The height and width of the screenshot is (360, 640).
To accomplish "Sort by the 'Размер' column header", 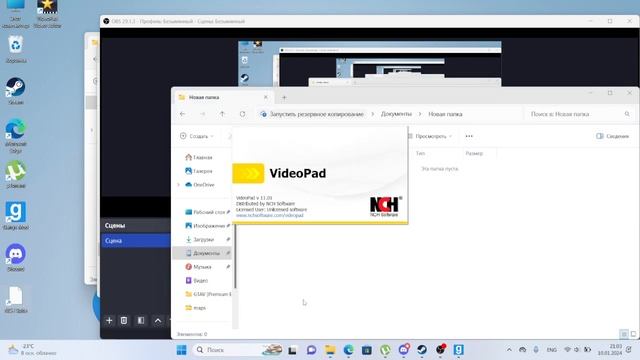I will pyautogui.click(x=474, y=153).
